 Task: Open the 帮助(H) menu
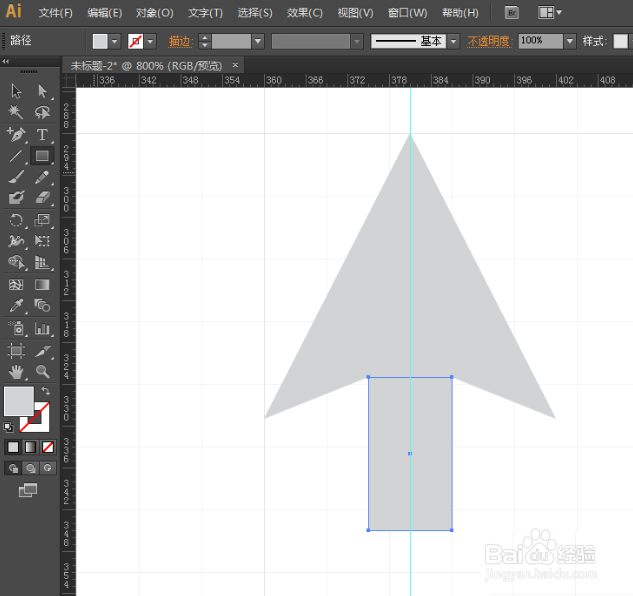pos(460,13)
